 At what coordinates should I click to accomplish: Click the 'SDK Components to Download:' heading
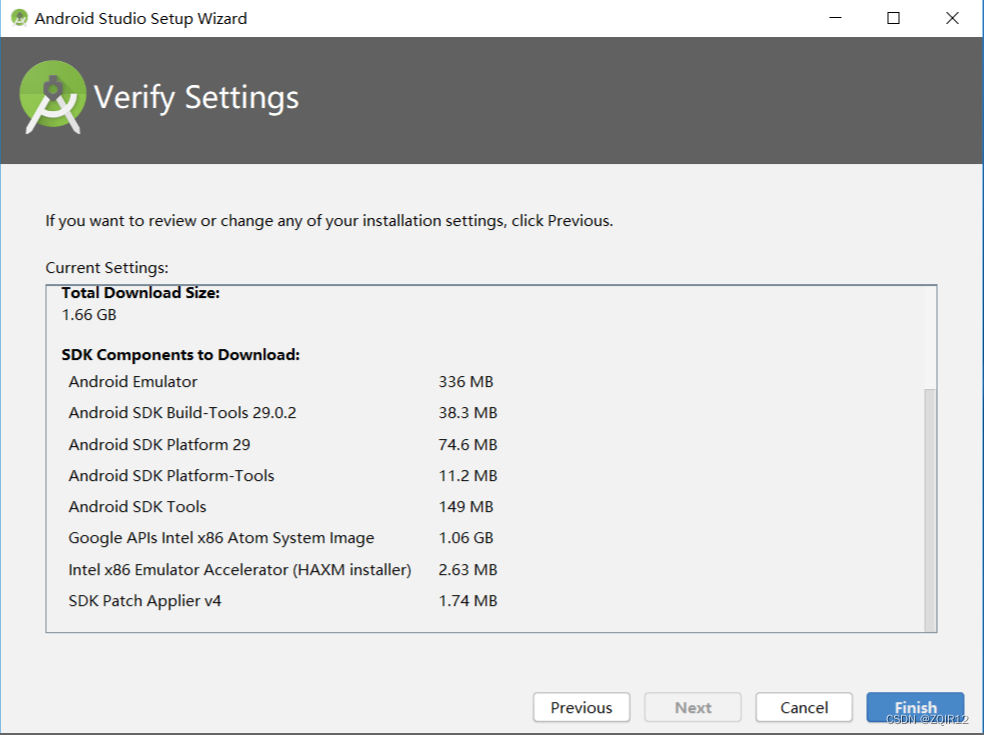click(181, 355)
